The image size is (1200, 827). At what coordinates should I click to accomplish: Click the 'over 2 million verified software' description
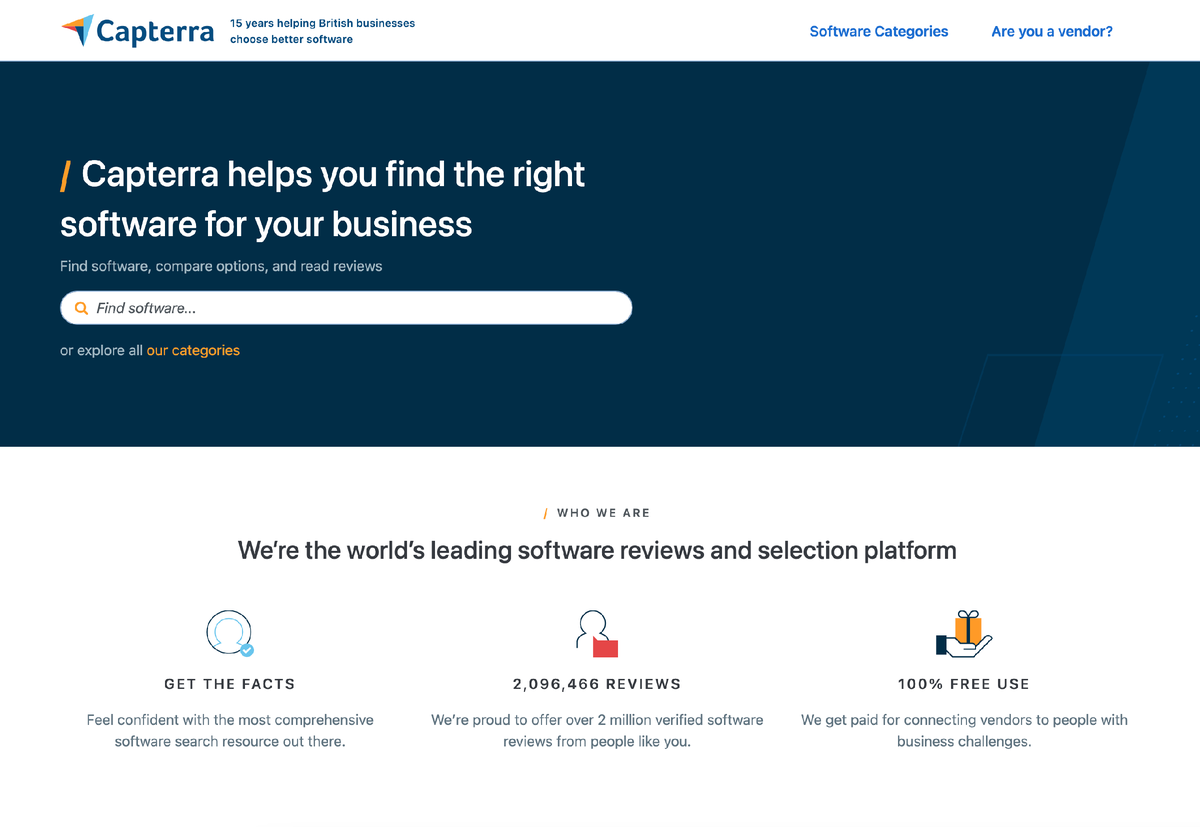coord(597,731)
